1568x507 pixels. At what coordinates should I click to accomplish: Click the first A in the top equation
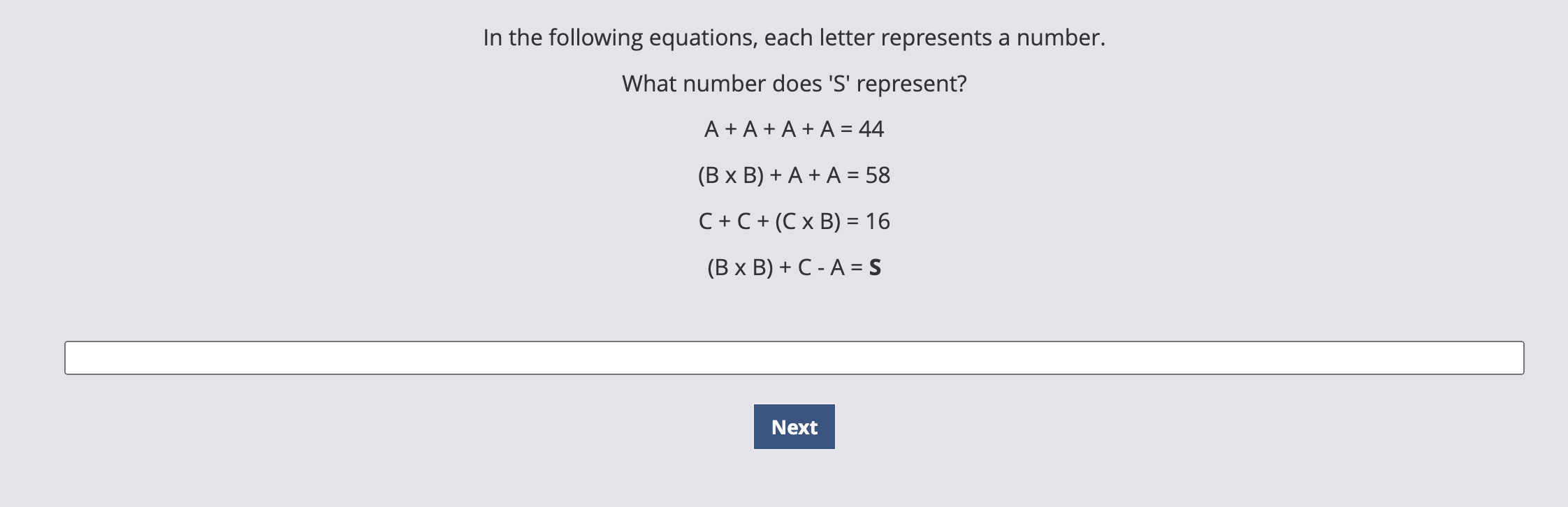tap(711, 129)
